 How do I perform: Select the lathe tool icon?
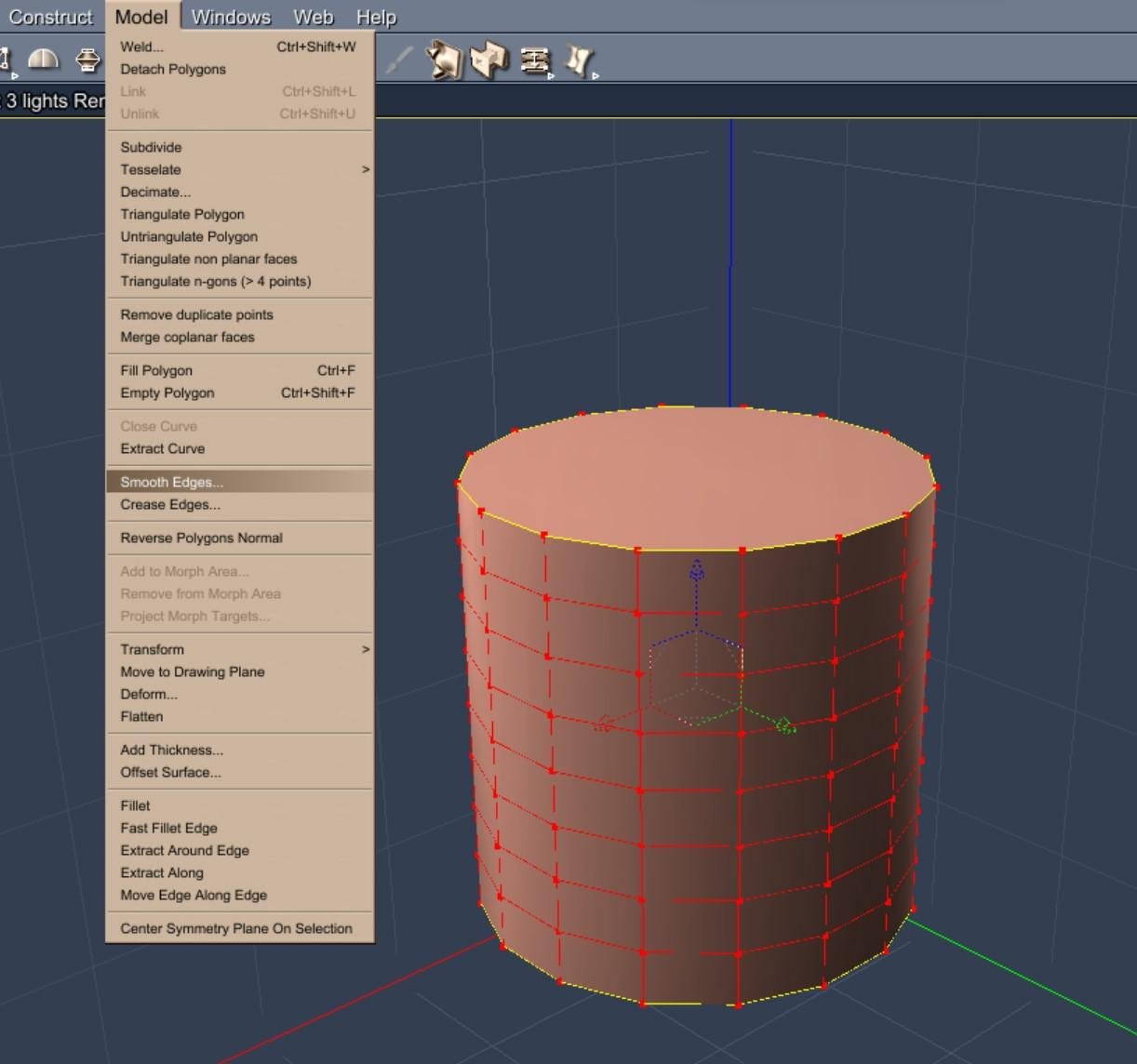point(87,60)
